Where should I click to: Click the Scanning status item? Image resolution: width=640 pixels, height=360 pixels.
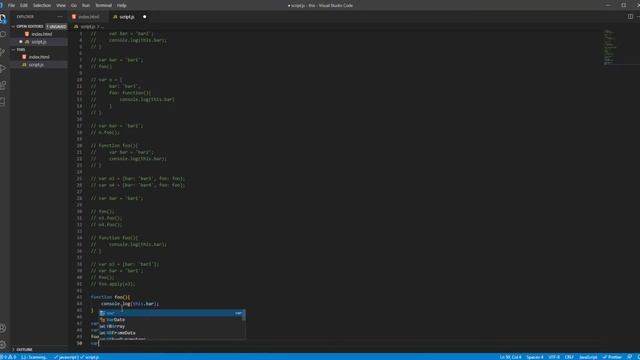[34, 357]
